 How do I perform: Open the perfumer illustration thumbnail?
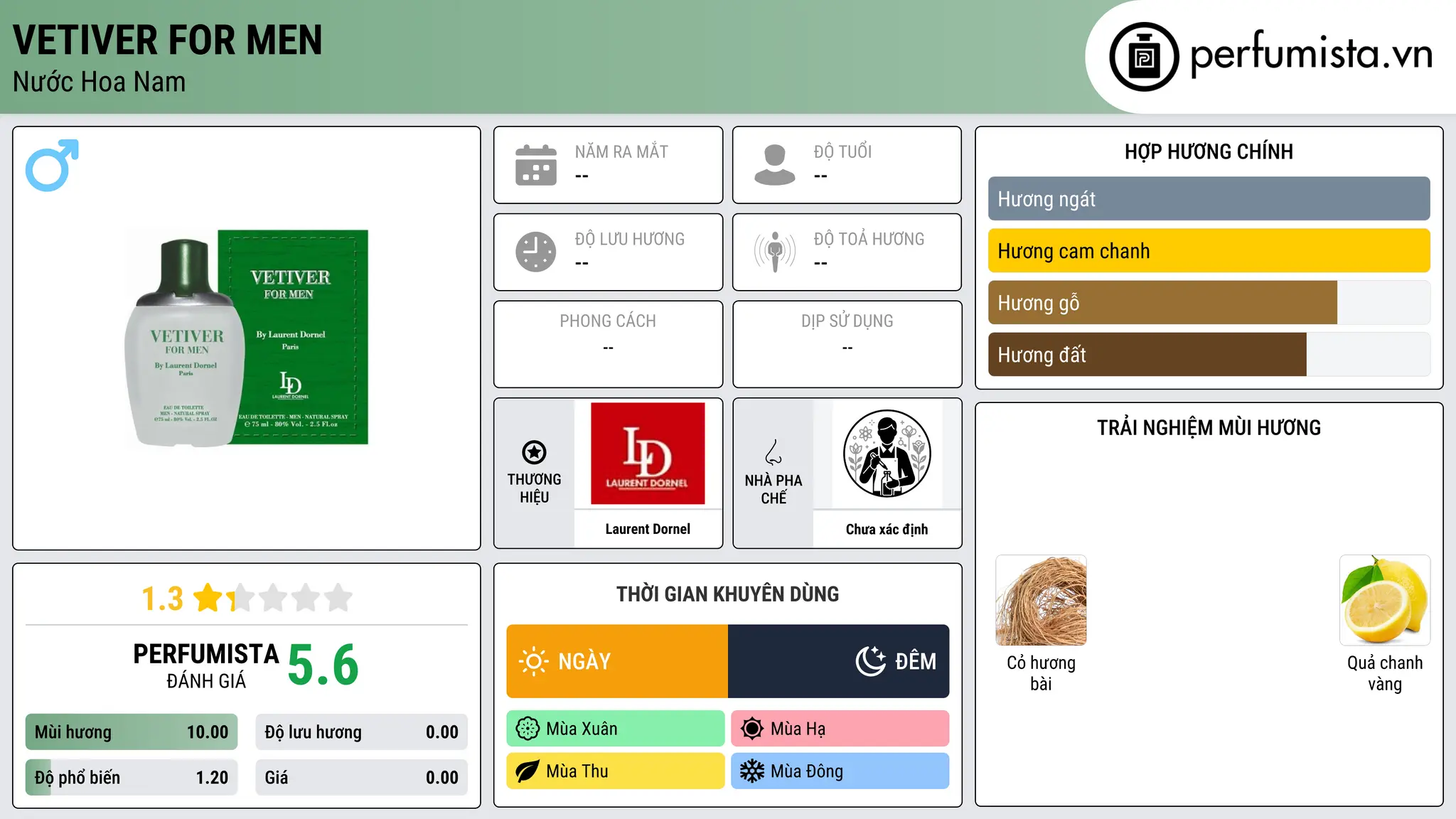887,454
